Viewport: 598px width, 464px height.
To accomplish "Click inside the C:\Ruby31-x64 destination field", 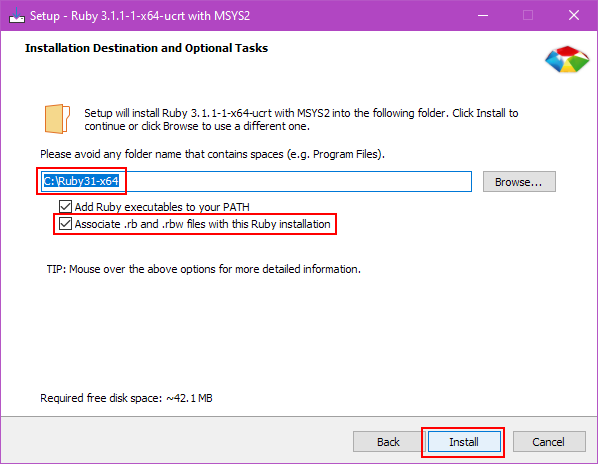I will pyautogui.click(x=256, y=181).
